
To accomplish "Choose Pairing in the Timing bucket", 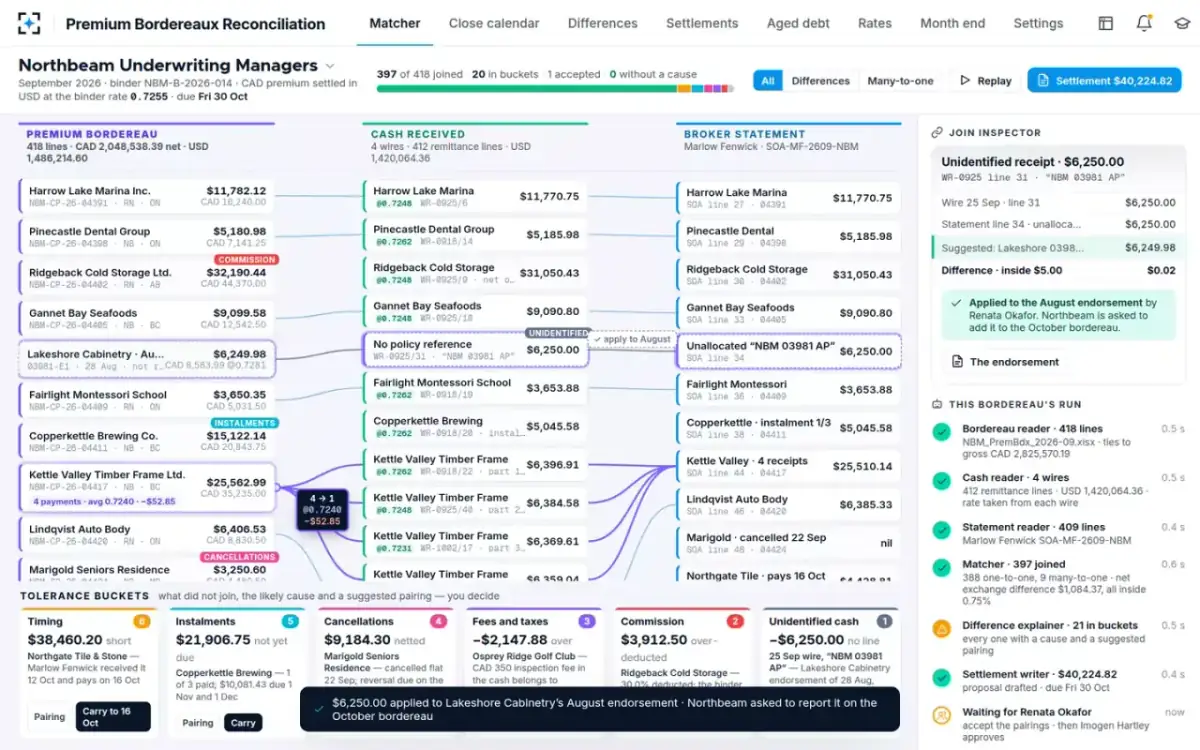I will [50, 717].
